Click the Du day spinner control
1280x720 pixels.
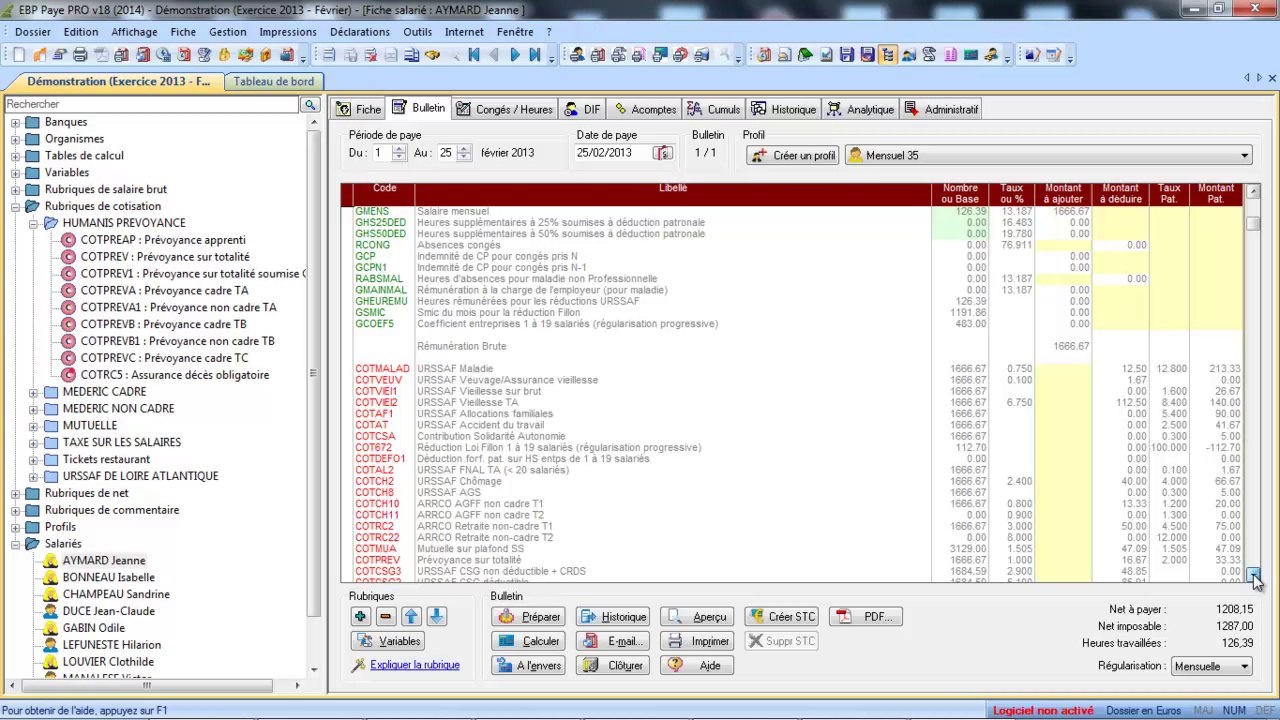[x=399, y=153]
